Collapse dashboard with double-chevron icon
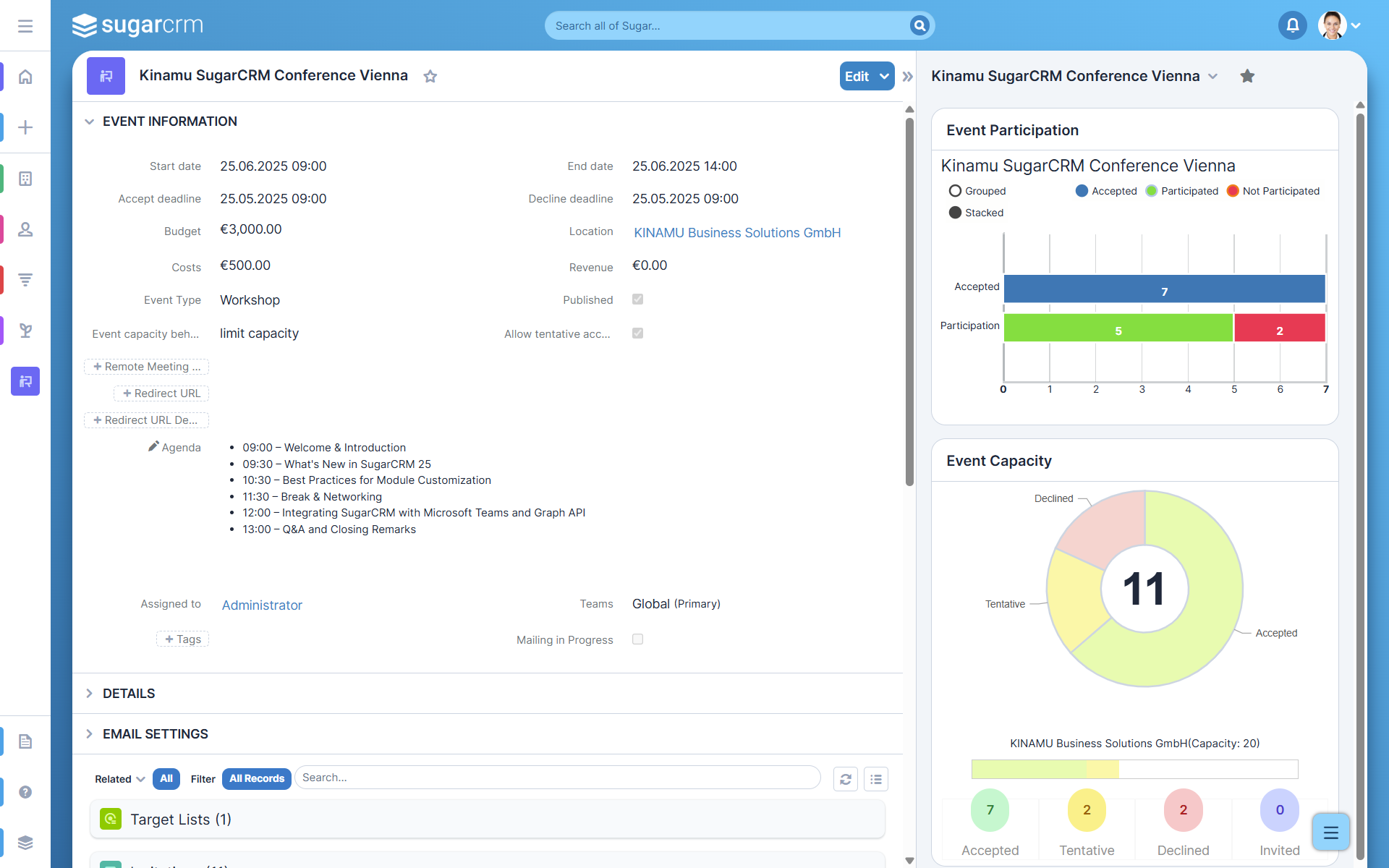This screenshot has width=1389, height=868. click(x=907, y=77)
